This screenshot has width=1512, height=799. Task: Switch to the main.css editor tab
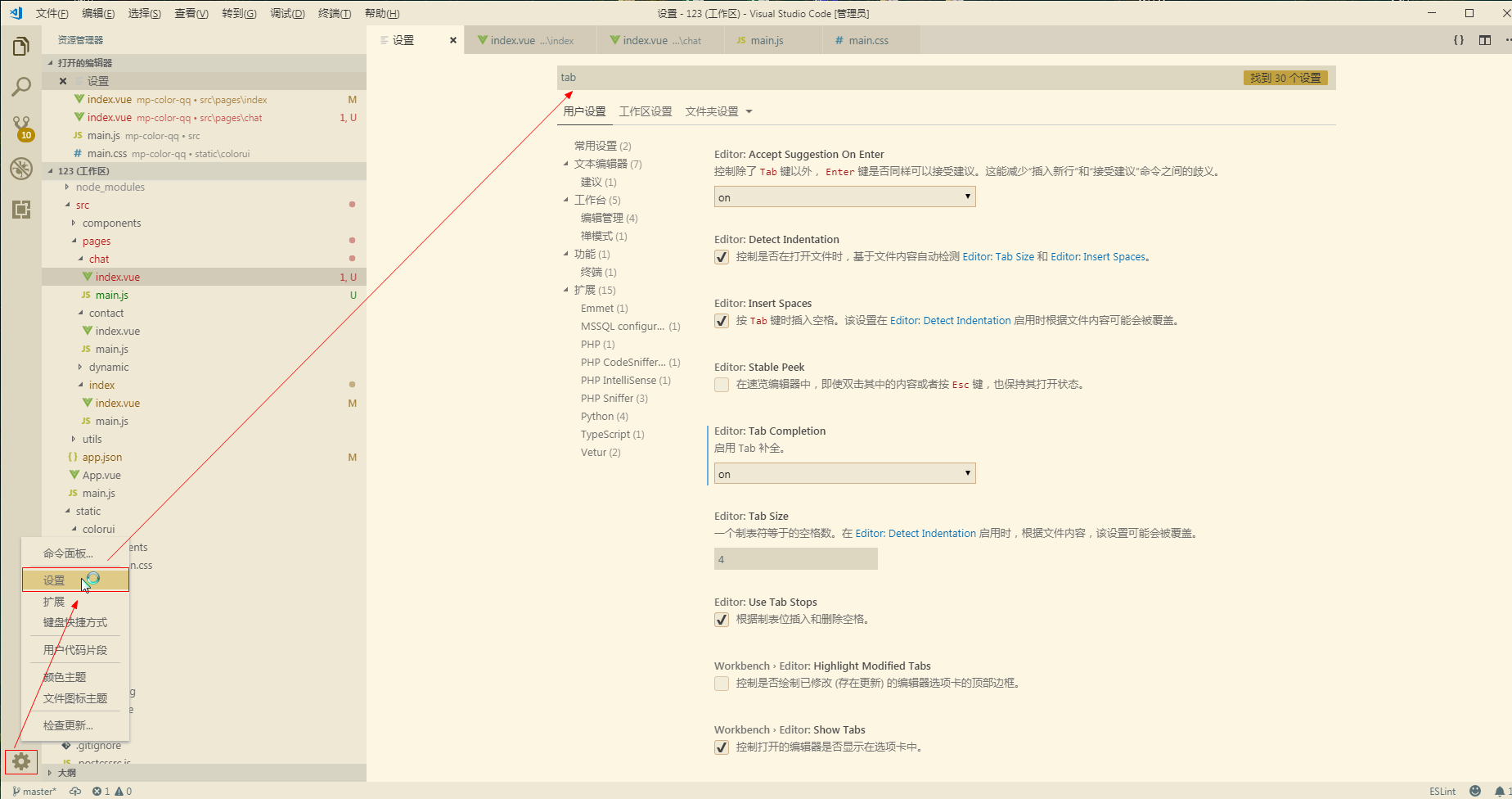pos(871,40)
